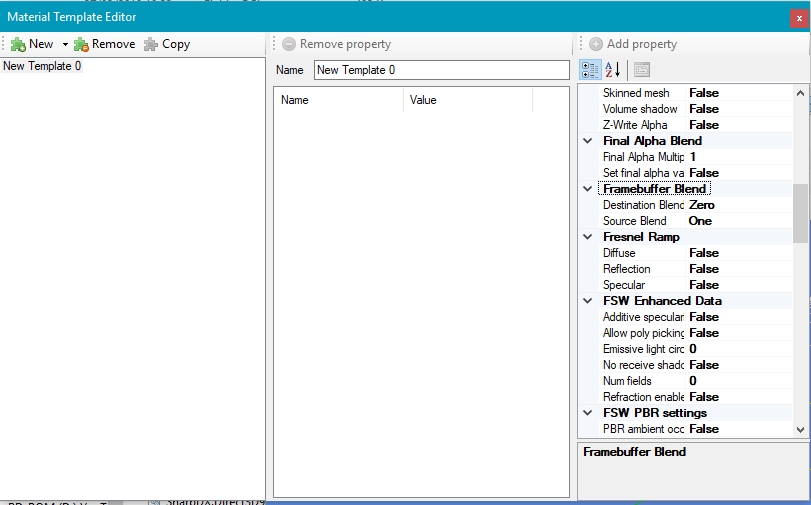Viewport: 811px width, 505px height.
Task: Collapse the Fresnel Ramp category
Action: click(587, 237)
